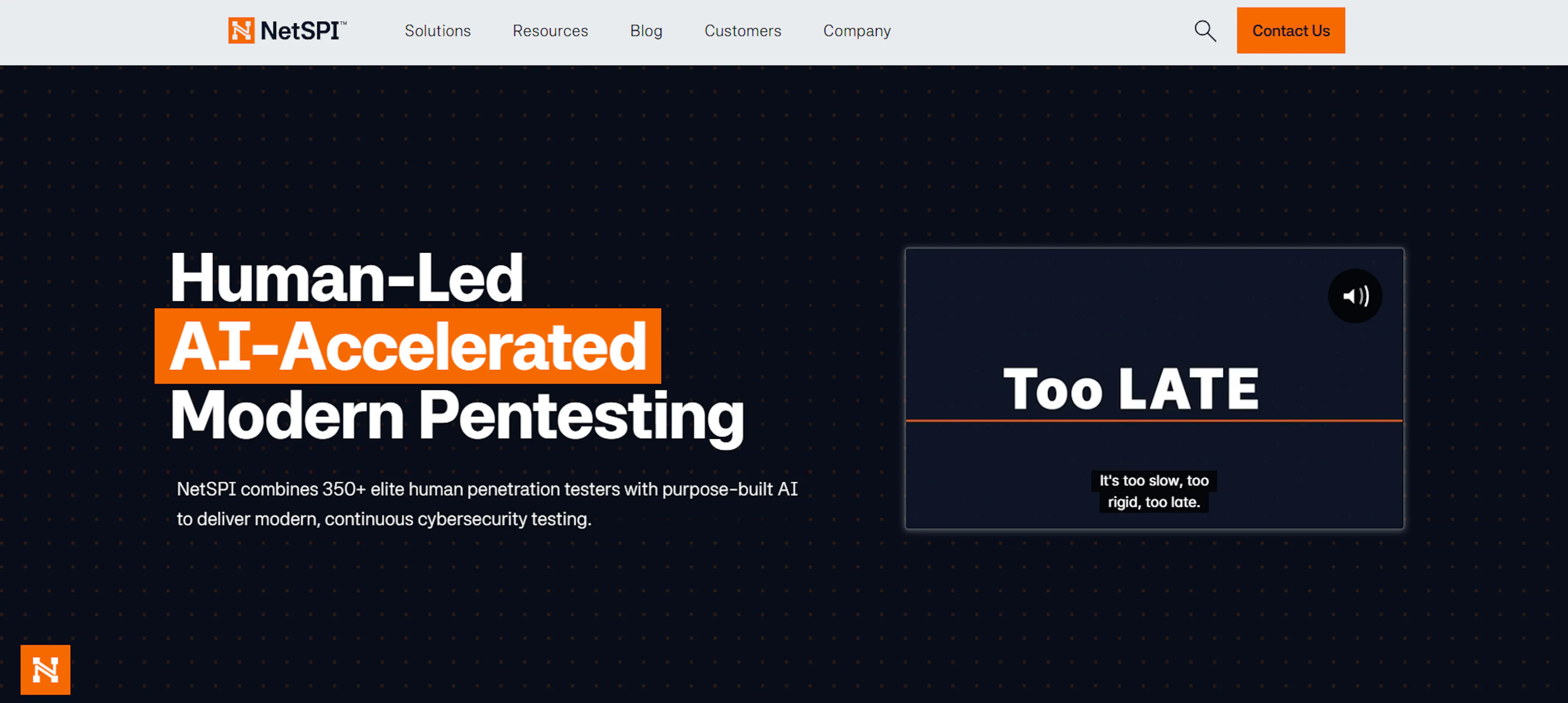Screen dimensions: 1568x703
Task: Click the highlighted AI-Accelerated headline text
Action: coord(408,346)
